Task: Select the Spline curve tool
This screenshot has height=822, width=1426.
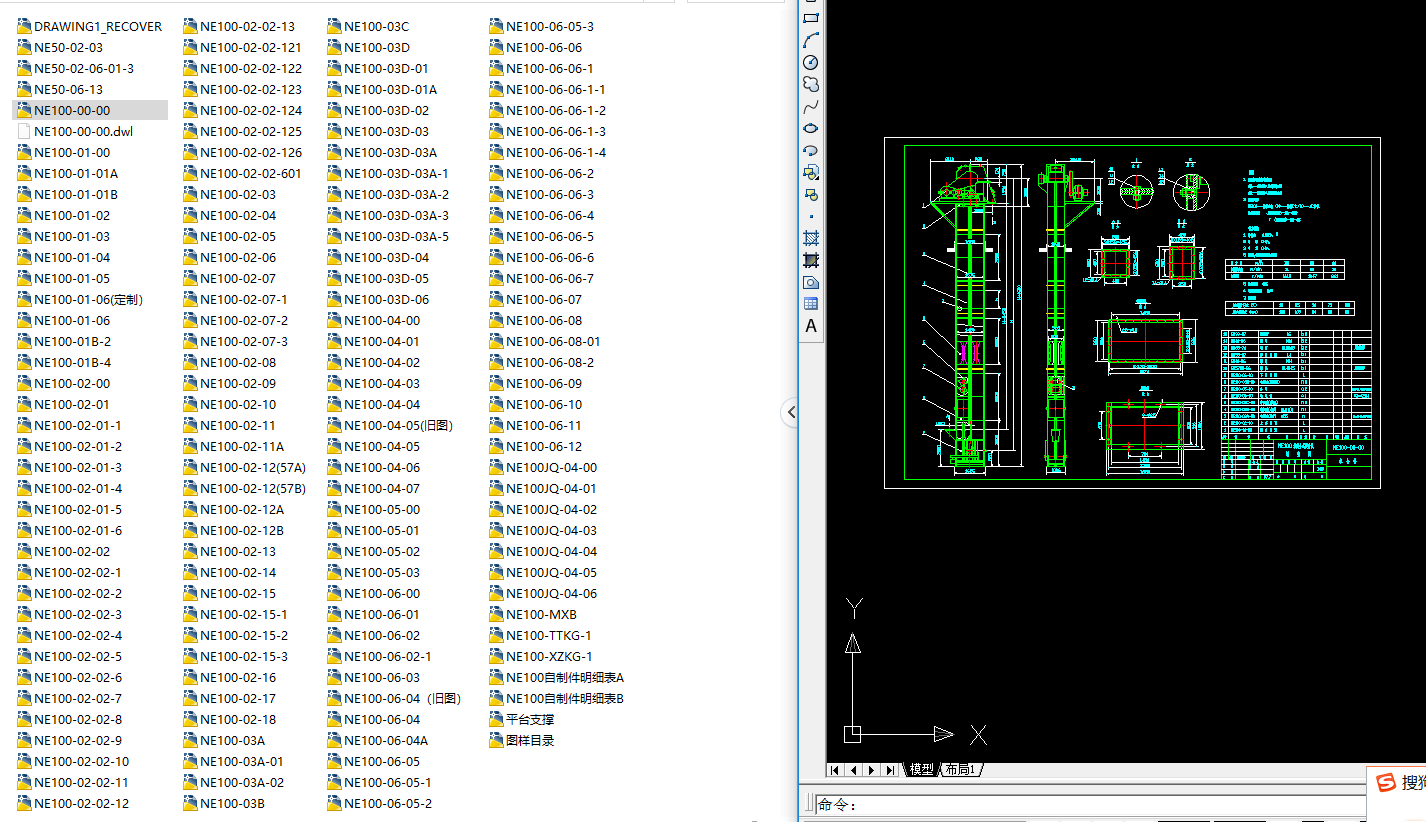Action: [811, 106]
